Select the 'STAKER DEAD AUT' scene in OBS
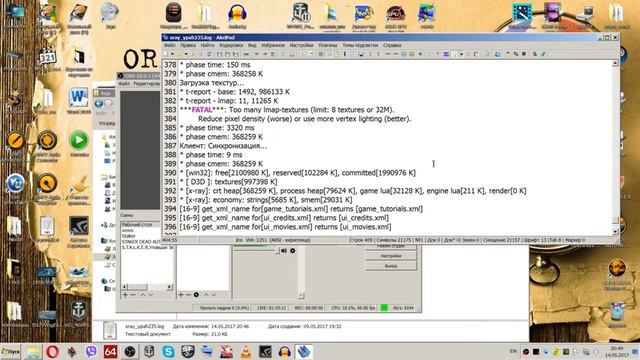Screen dimensions: 640x360 (x=141, y=242)
